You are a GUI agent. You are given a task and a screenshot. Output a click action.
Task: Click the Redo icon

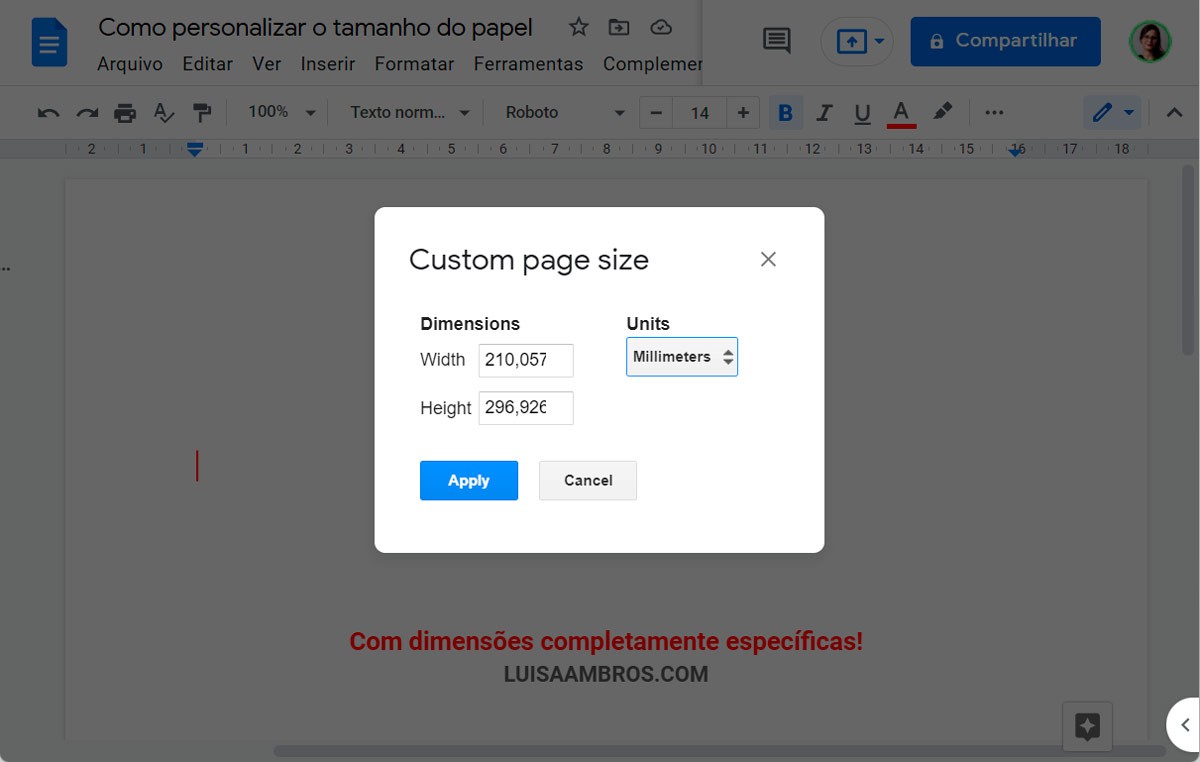click(x=85, y=112)
